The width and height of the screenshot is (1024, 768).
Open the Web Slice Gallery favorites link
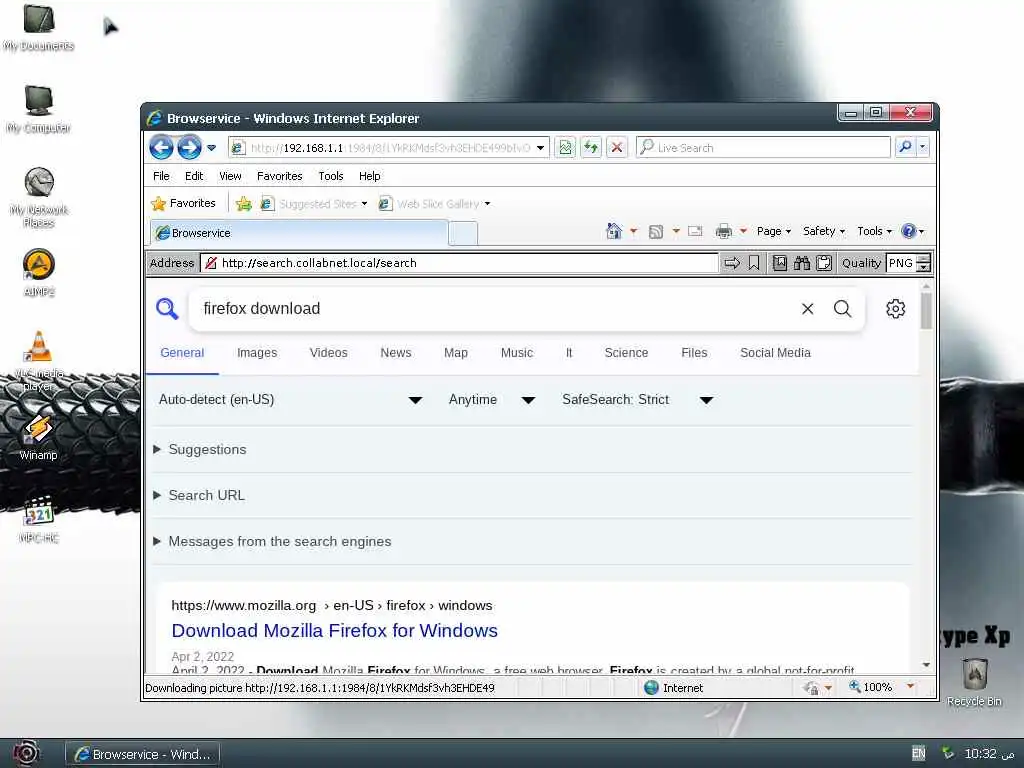pos(434,204)
